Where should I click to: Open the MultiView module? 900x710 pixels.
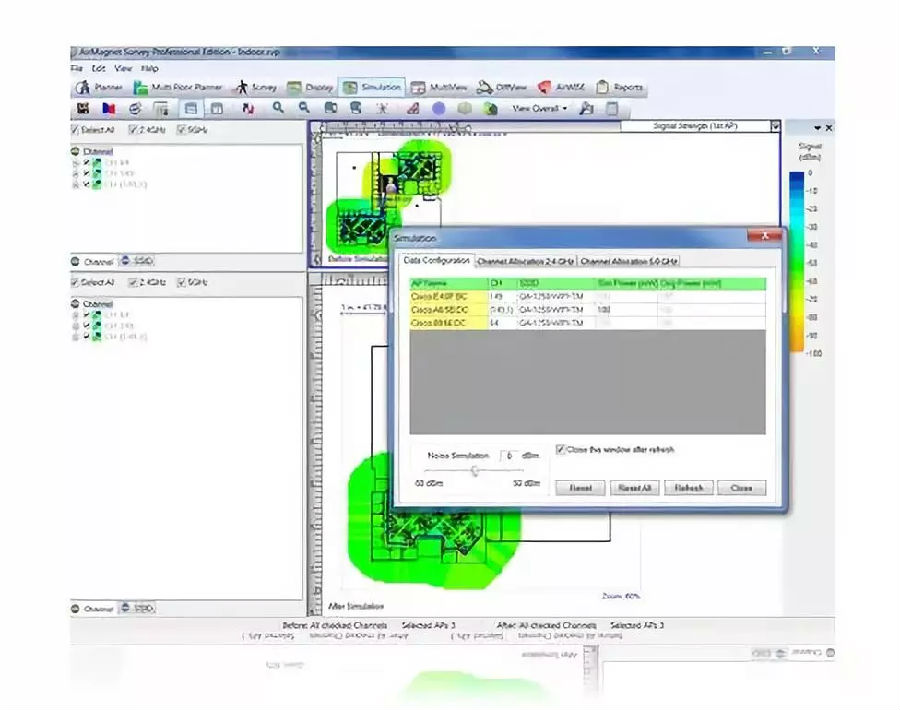[439, 88]
